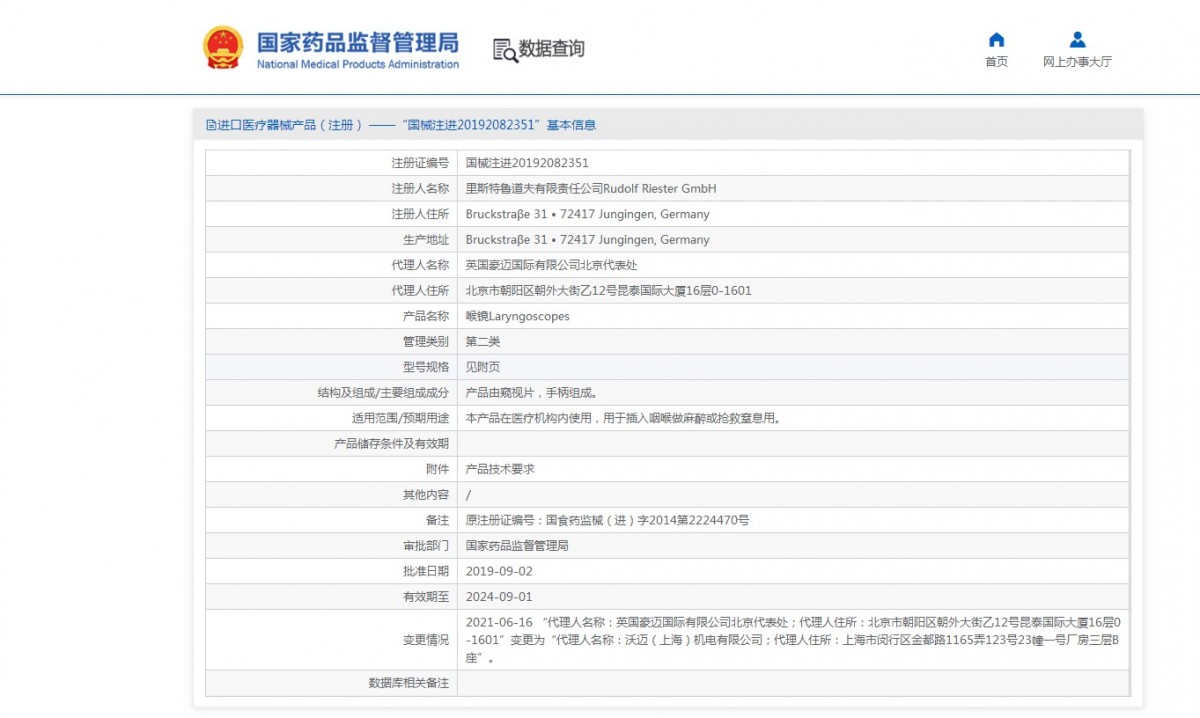
Task: Select registration number 国械注进20192082351 value cell
Action: coord(793,163)
